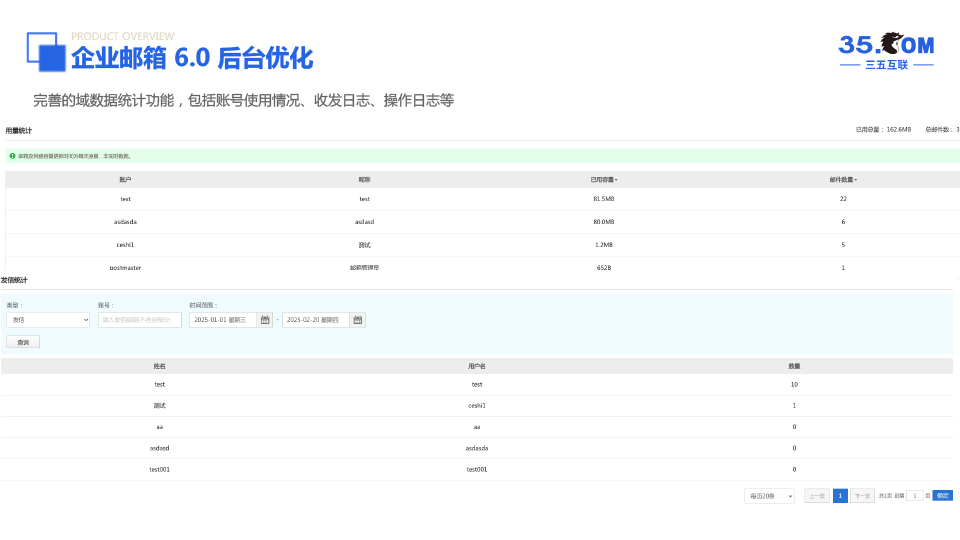
Task: Open the 类型 dropdown showing 发信
Action: [x=48, y=320]
